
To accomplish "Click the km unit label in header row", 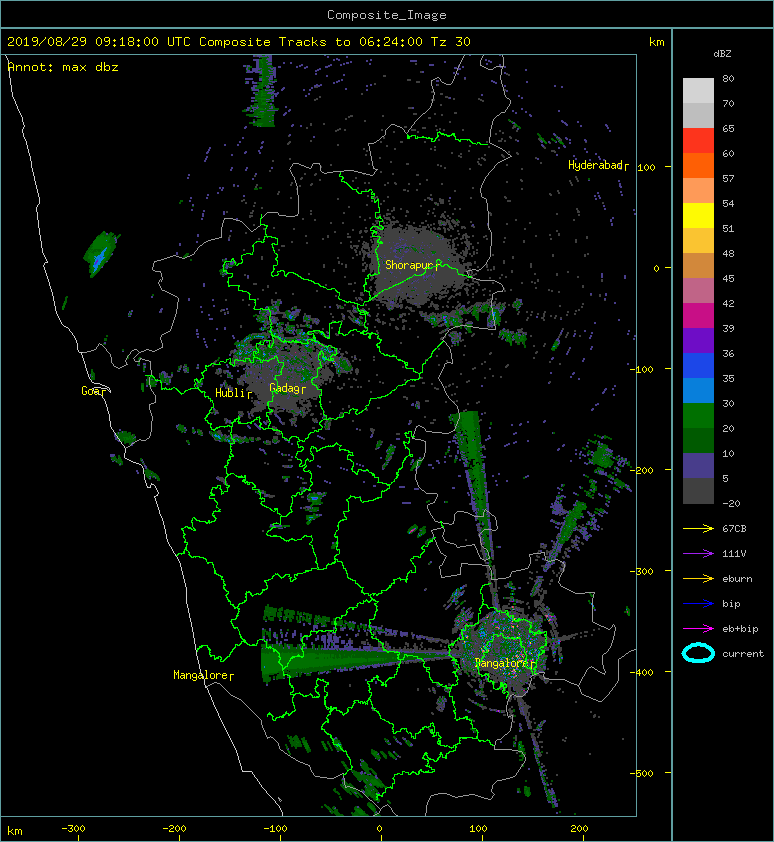I will pyautogui.click(x=656, y=42).
